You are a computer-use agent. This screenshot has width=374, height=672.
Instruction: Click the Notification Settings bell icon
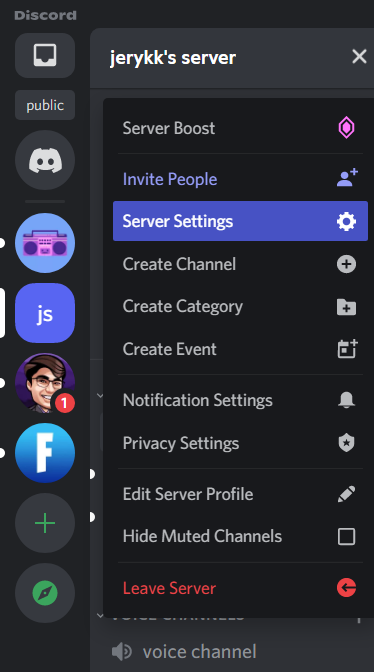346,400
